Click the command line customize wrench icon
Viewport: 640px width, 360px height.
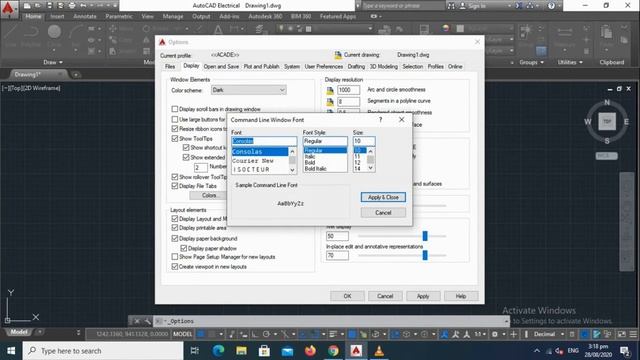pos(147,321)
